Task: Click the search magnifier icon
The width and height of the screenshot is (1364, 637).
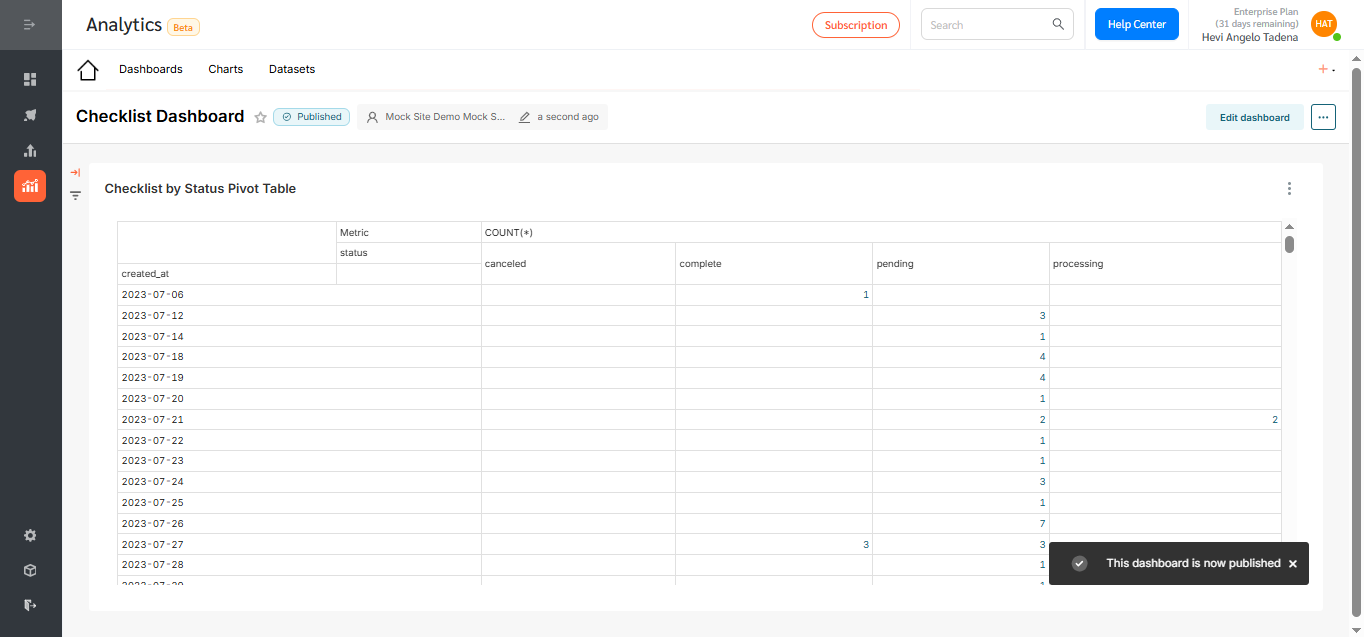Action: [1058, 25]
